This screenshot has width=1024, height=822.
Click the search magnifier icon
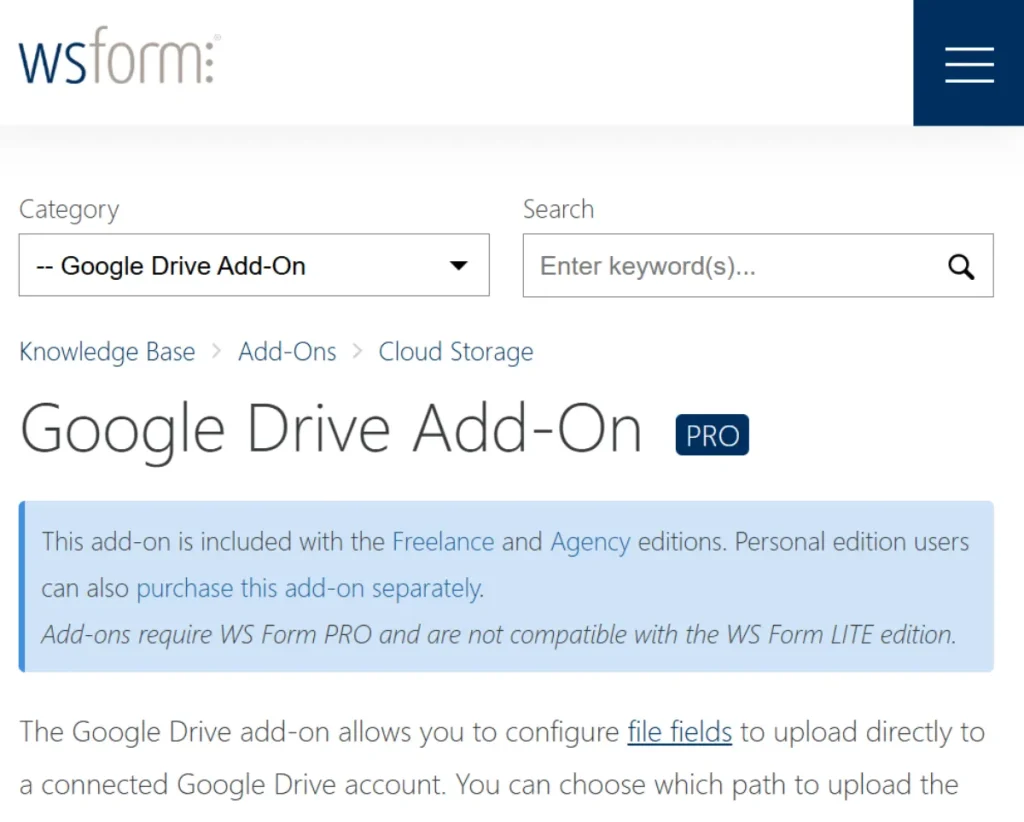[961, 266]
